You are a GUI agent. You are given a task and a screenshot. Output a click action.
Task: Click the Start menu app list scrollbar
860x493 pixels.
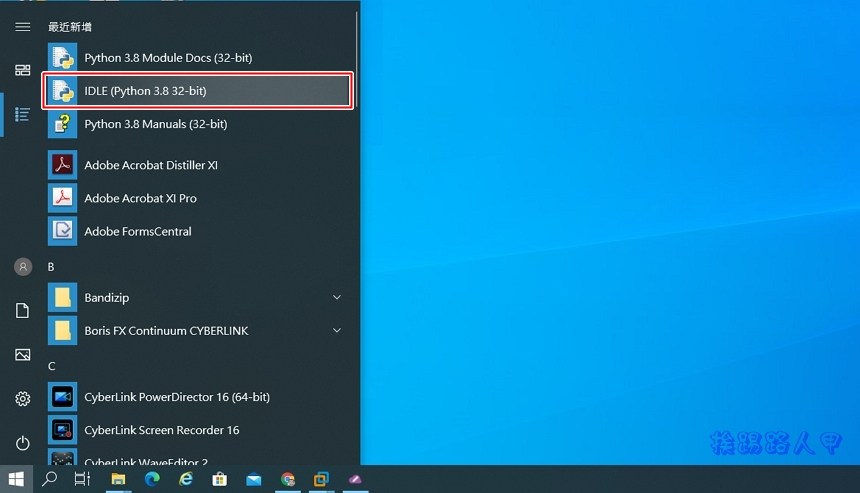357,60
